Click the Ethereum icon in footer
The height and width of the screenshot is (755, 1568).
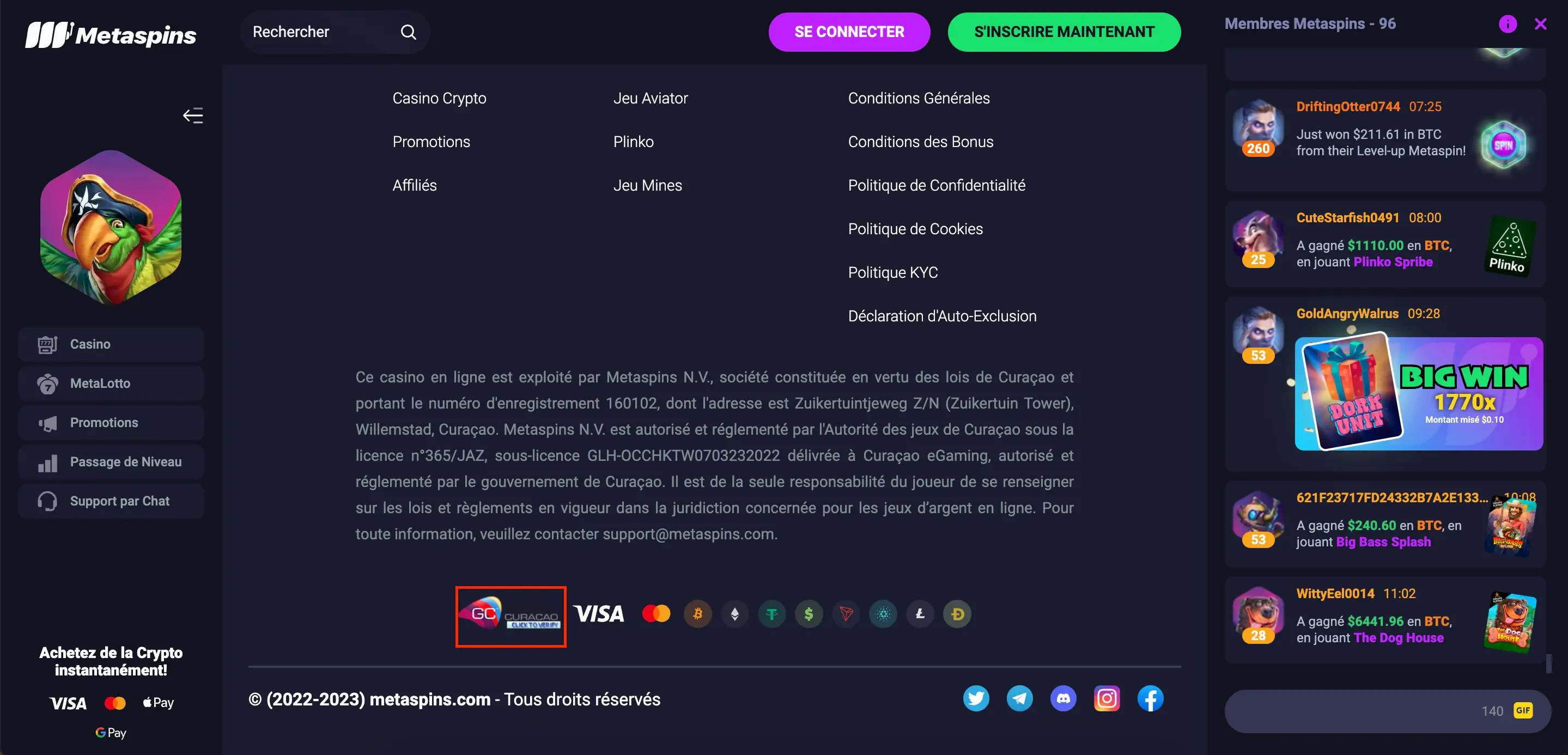[735, 614]
